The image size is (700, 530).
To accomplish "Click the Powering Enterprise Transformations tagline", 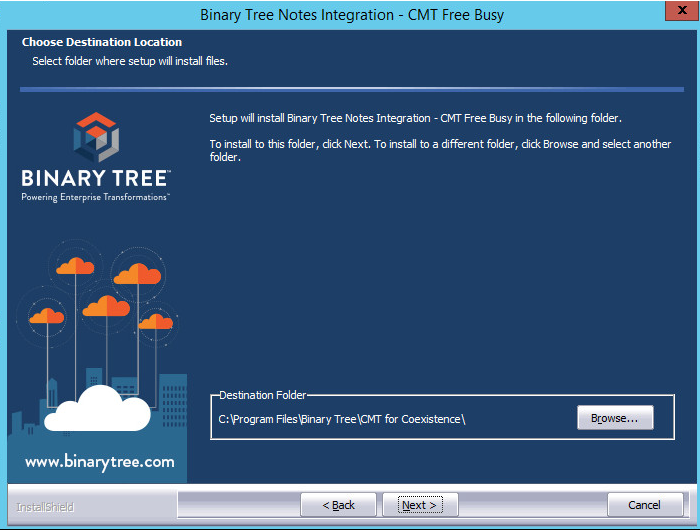I will pos(96,197).
